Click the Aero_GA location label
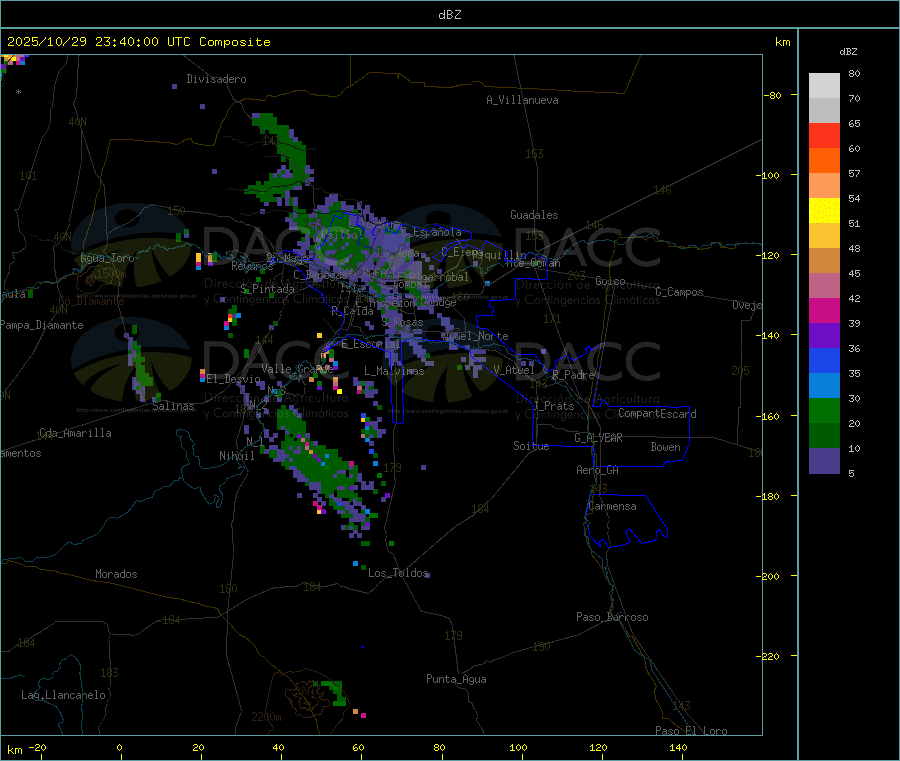This screenshot has width=900, height=761. pyautogui.click(x=598, y=470)
